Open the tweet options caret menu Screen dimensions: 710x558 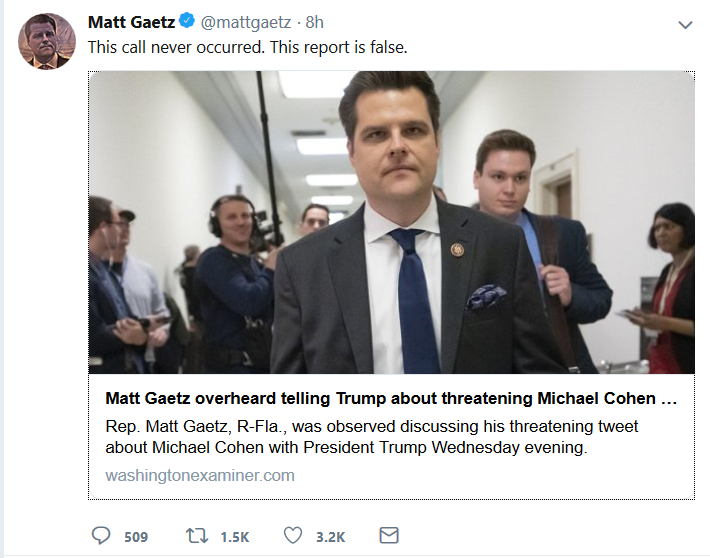tap(685, 23)
